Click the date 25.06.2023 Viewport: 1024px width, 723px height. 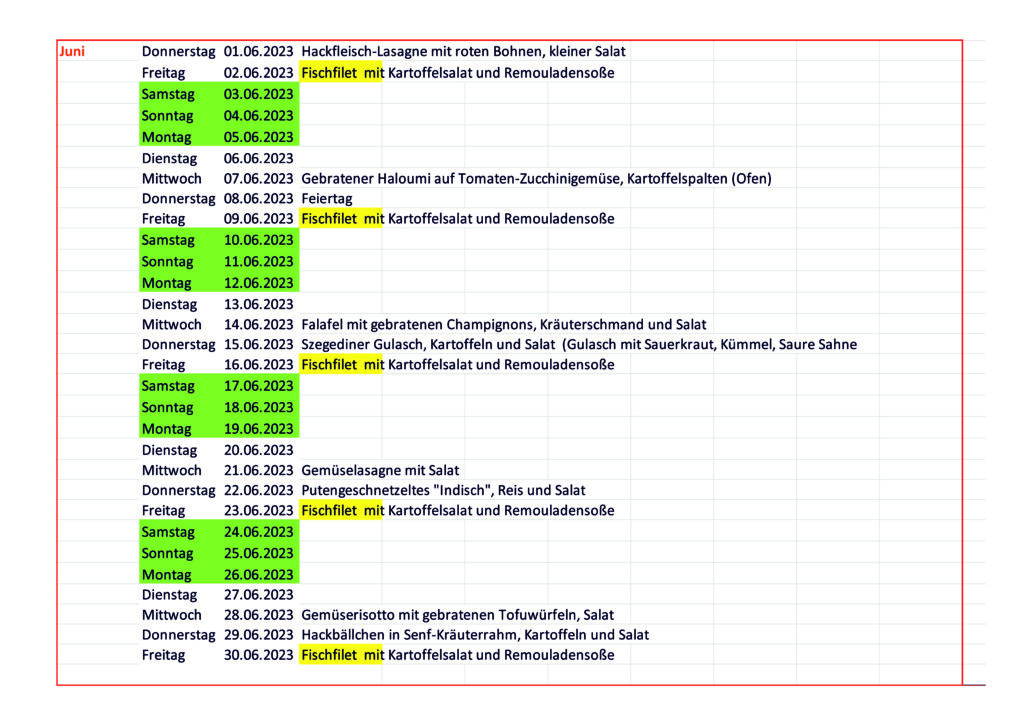pyautogui.click(x=258, y=554)
